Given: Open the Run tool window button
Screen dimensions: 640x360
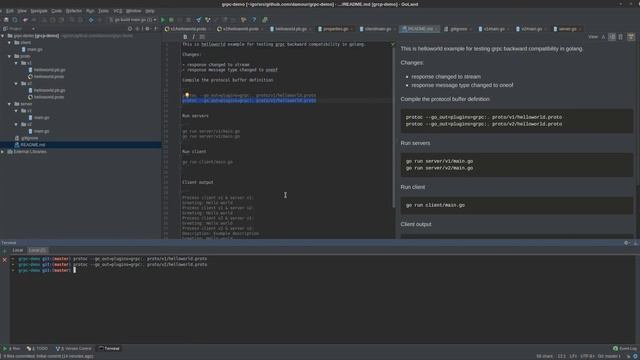Looking at the screenshot, I should coord(12,349).
